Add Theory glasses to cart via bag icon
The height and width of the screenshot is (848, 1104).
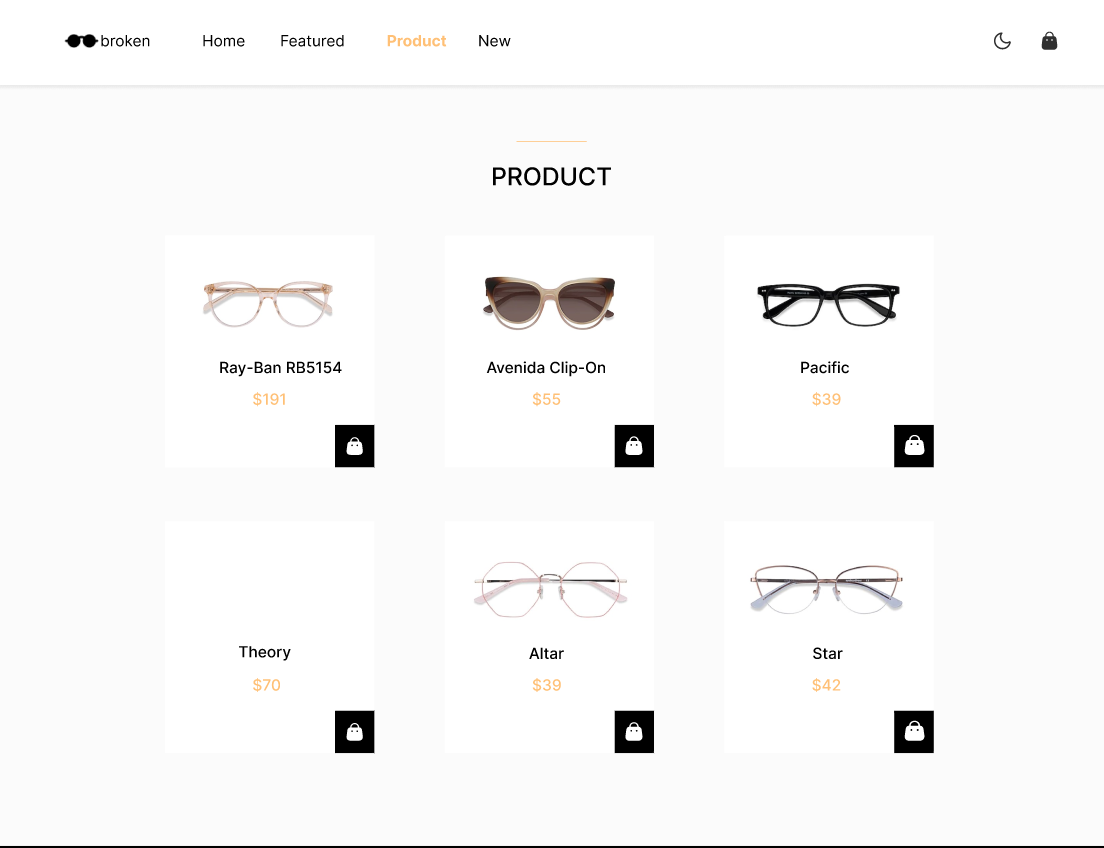point(355,731)
